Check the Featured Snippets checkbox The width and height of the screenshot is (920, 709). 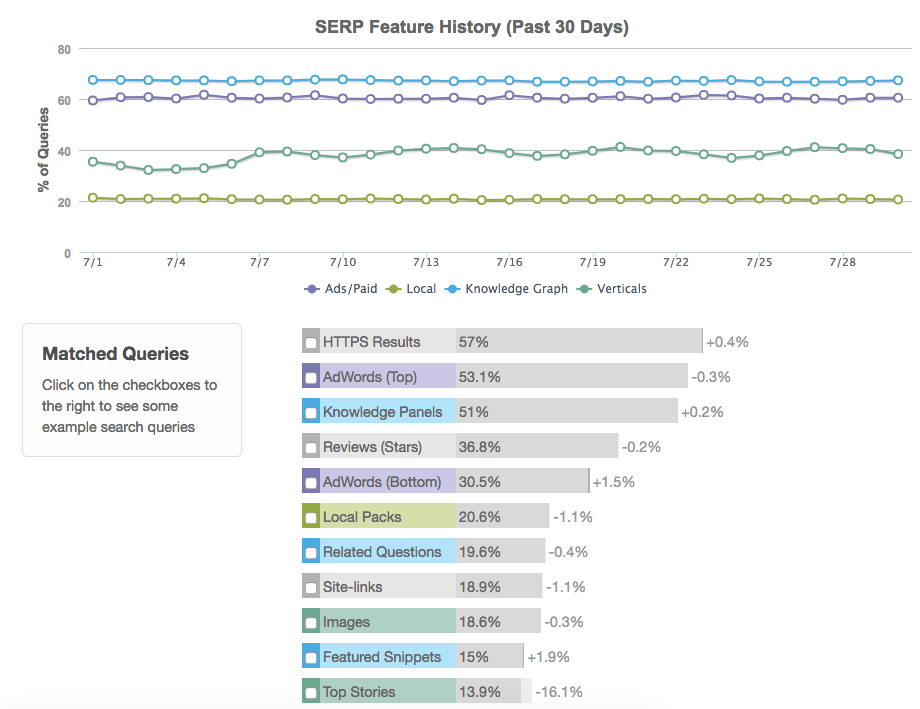(x=312, y=658)
